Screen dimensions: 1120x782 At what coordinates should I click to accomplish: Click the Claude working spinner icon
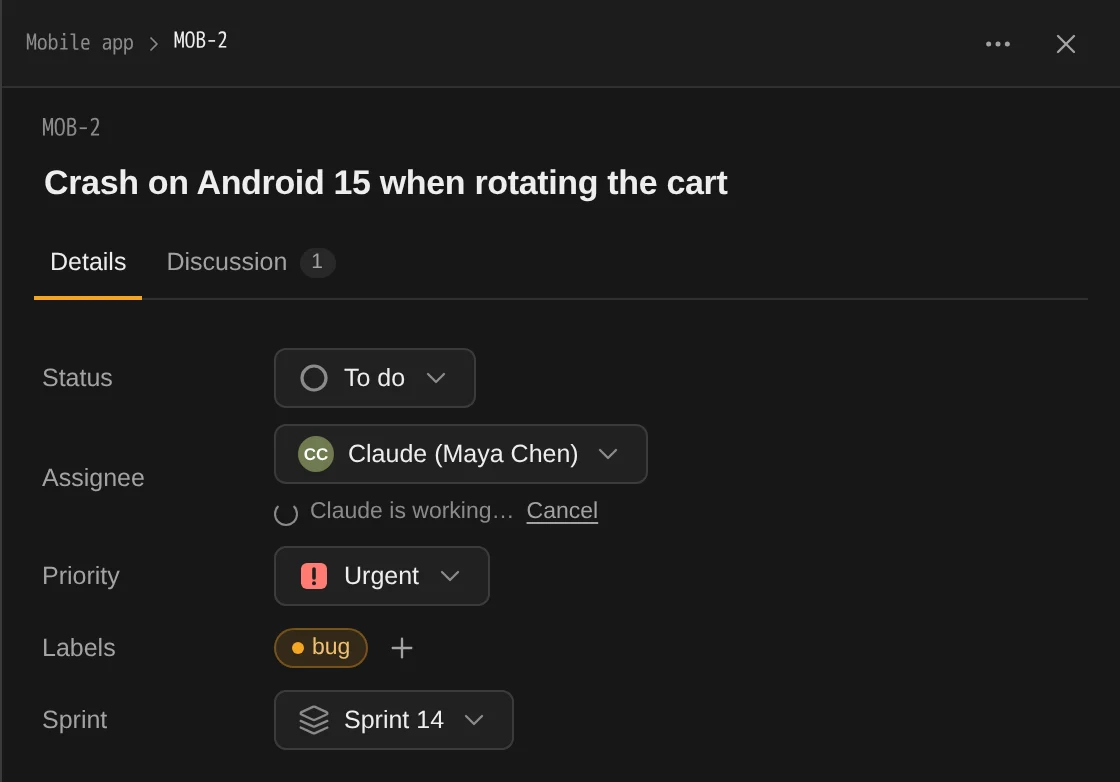point(286,513)
